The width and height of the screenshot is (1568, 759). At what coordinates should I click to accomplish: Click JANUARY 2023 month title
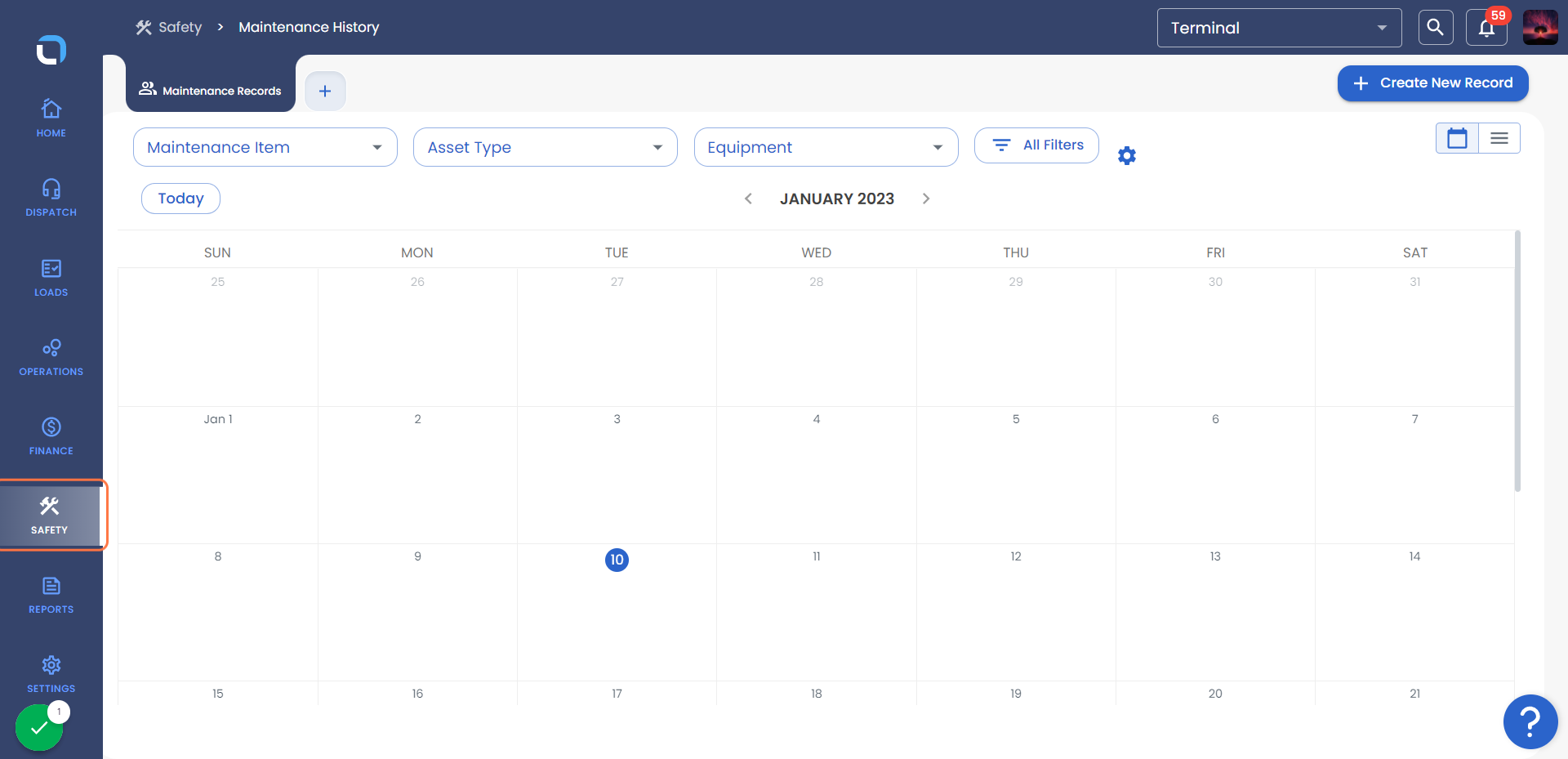pyautogui.click(x=837, y=199)
